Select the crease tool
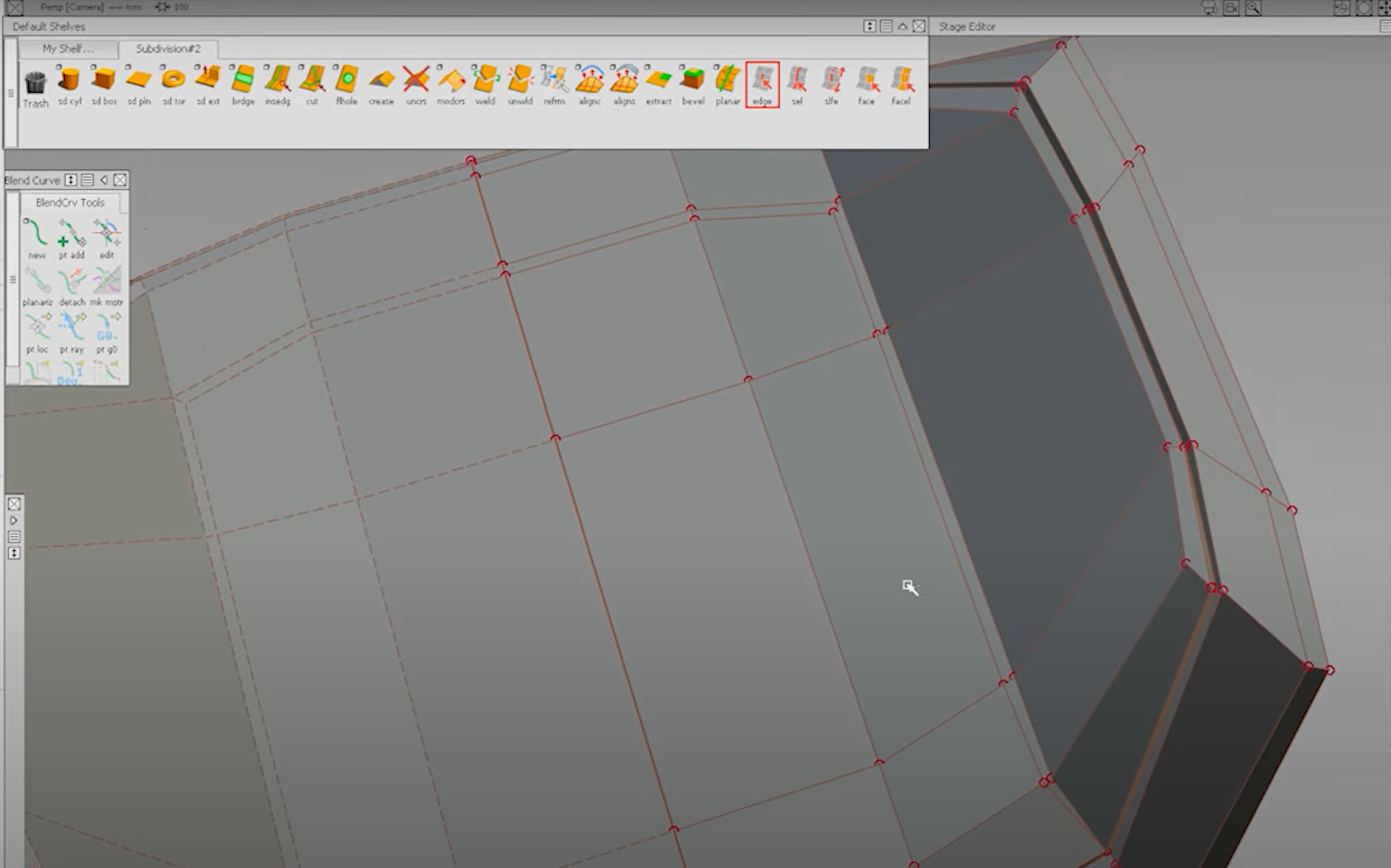1391x868 pixels. point(381,83)
